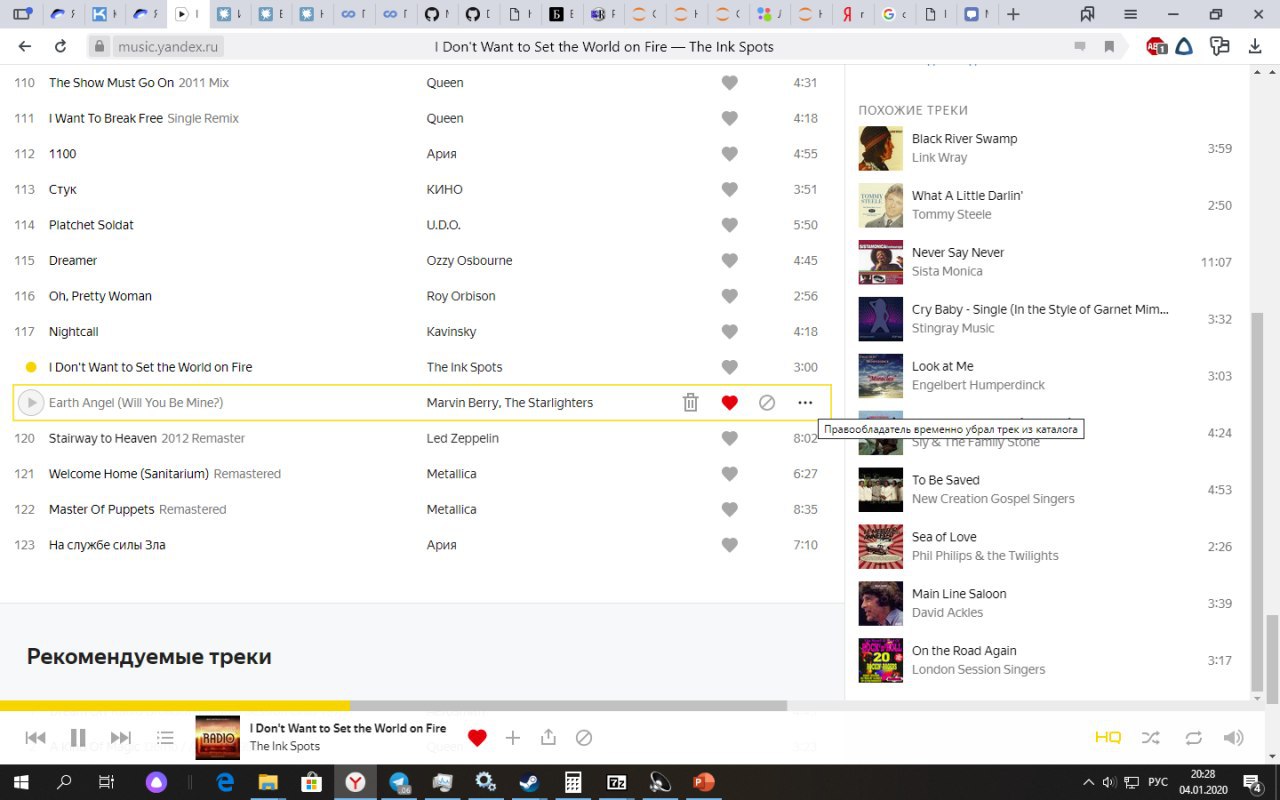The width and height of the screenshot is (1280, 800).
Task: Open Roy Orbison artist page
Action: click(461, 296)
